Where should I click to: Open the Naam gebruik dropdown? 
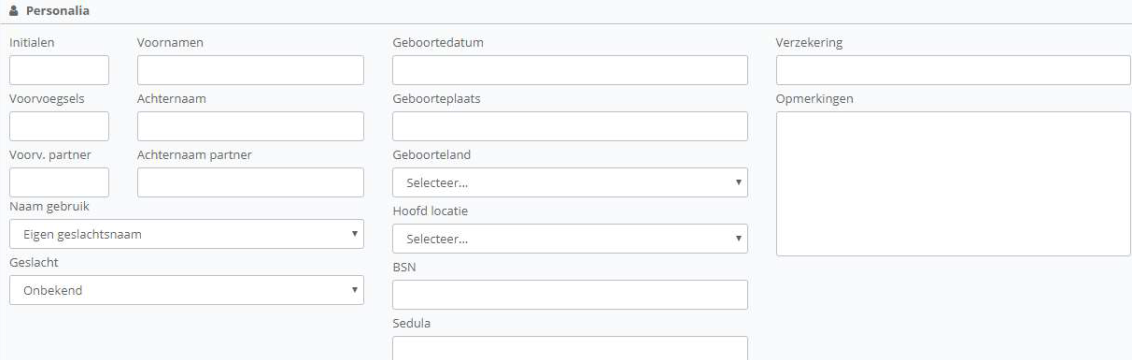[186, 234]
